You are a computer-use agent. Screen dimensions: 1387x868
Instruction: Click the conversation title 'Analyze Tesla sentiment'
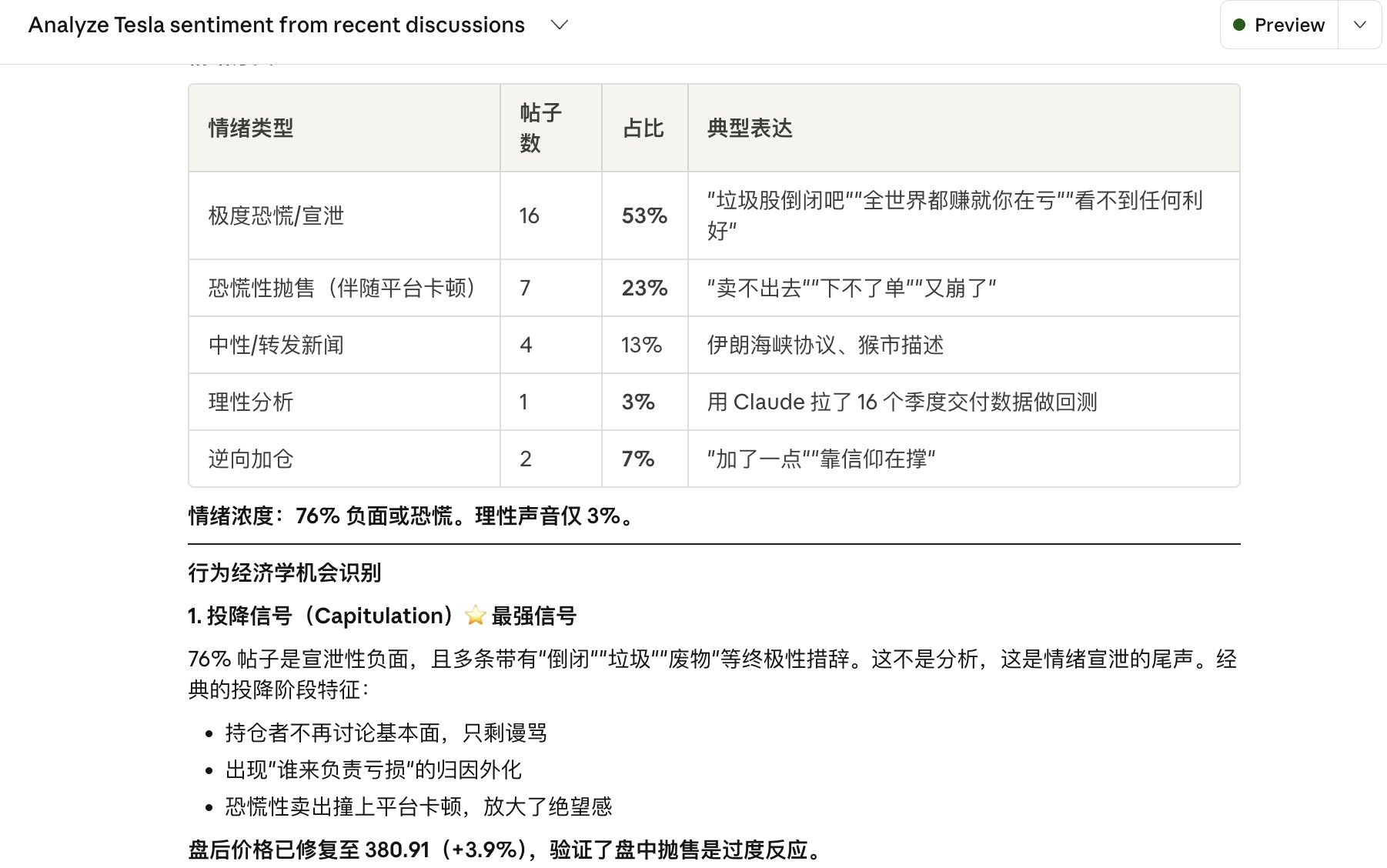[276, 25]
